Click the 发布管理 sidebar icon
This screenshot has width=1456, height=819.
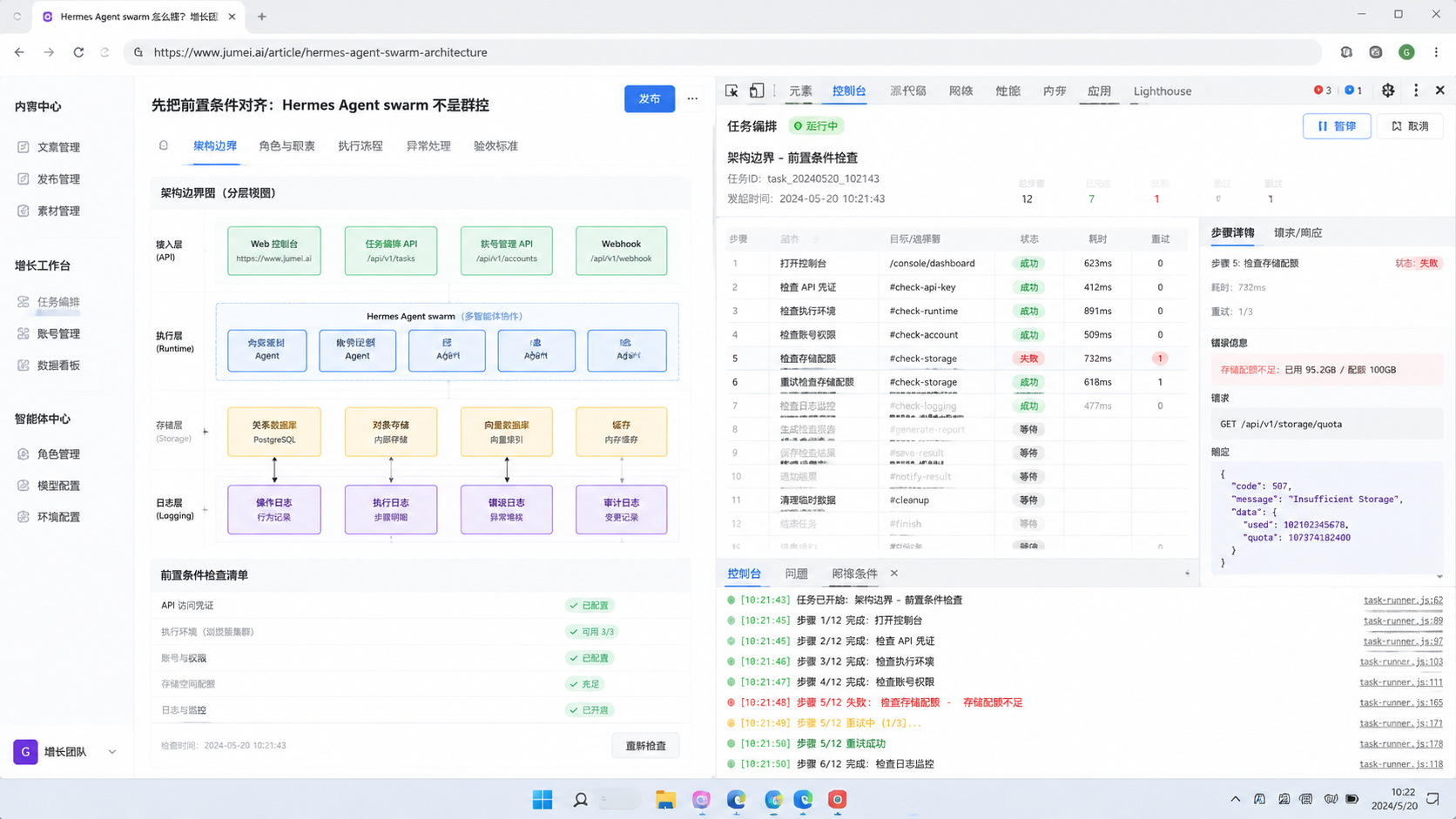tap(24, 179)
